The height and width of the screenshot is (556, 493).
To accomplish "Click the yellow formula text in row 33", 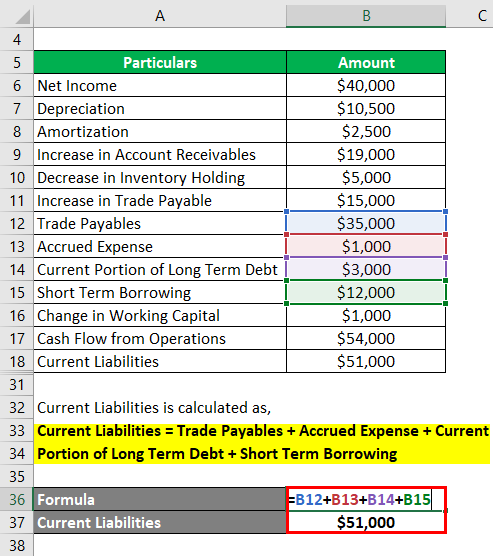I will [x=263, y=431].
